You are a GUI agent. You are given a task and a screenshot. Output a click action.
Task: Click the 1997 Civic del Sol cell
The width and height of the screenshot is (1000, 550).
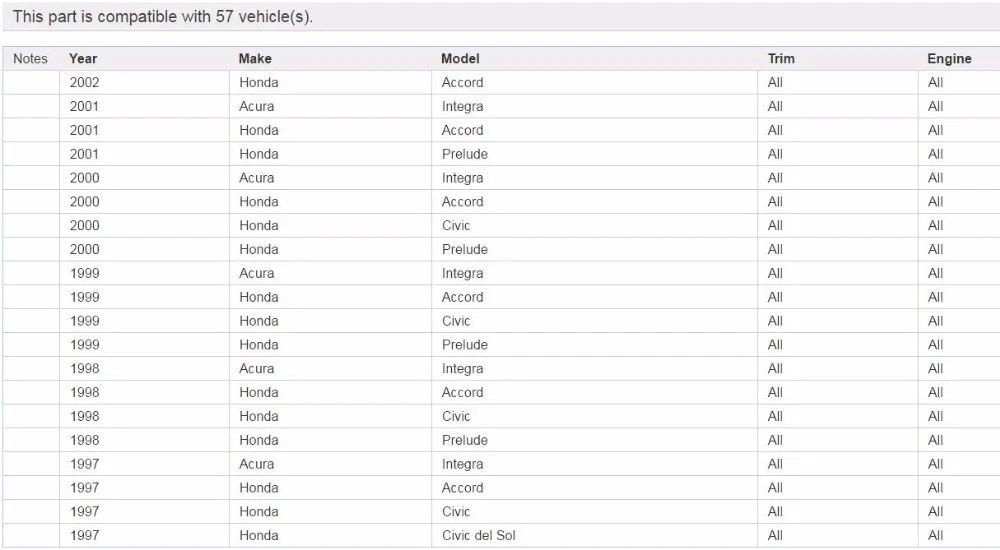pos(594,535)
